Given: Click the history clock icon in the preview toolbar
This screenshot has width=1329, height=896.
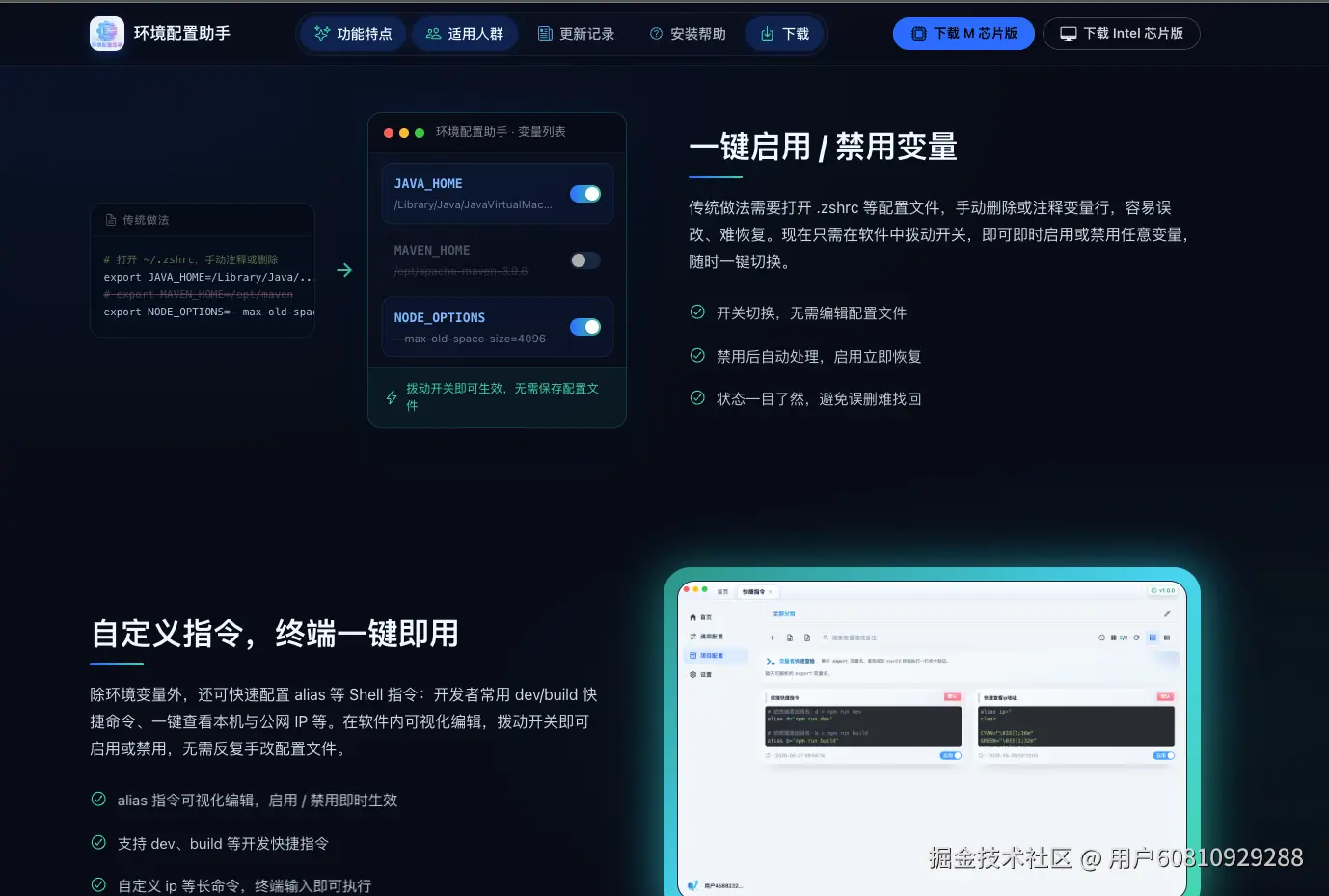Looking at the screenshot, I should (x=1101, y=638).
